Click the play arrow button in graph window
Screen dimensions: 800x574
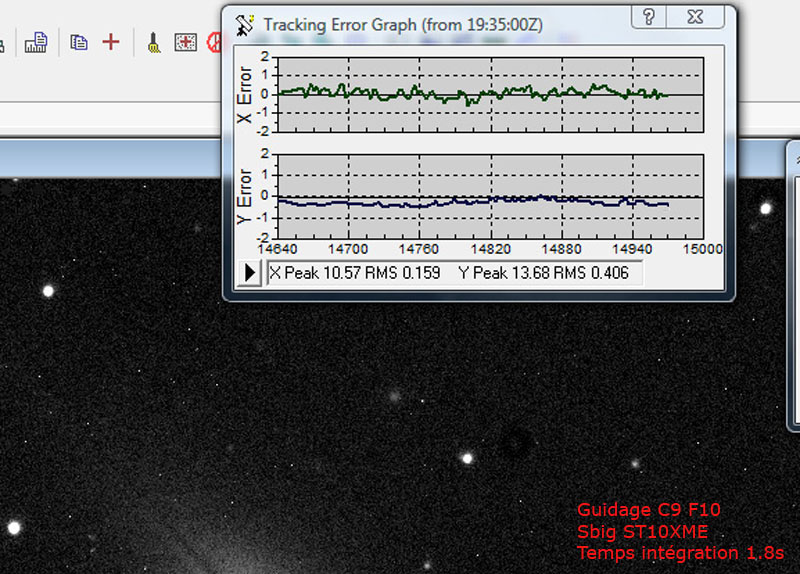pos(249,272)
